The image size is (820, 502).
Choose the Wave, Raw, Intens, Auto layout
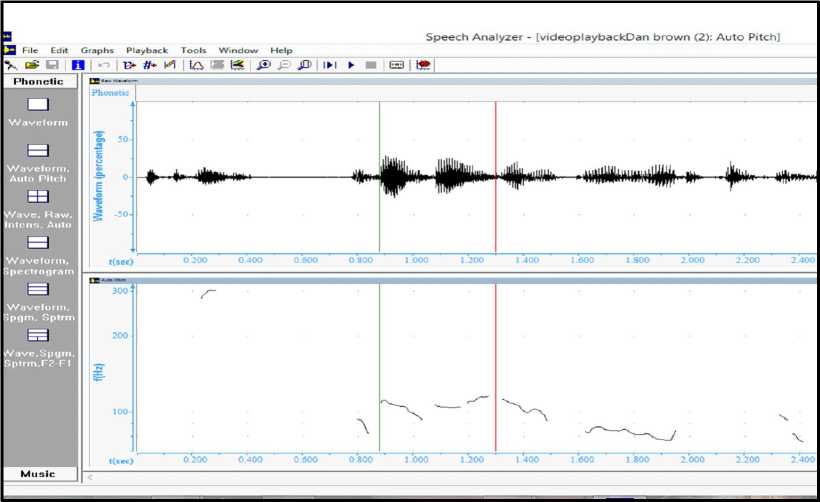pos(37,197)
